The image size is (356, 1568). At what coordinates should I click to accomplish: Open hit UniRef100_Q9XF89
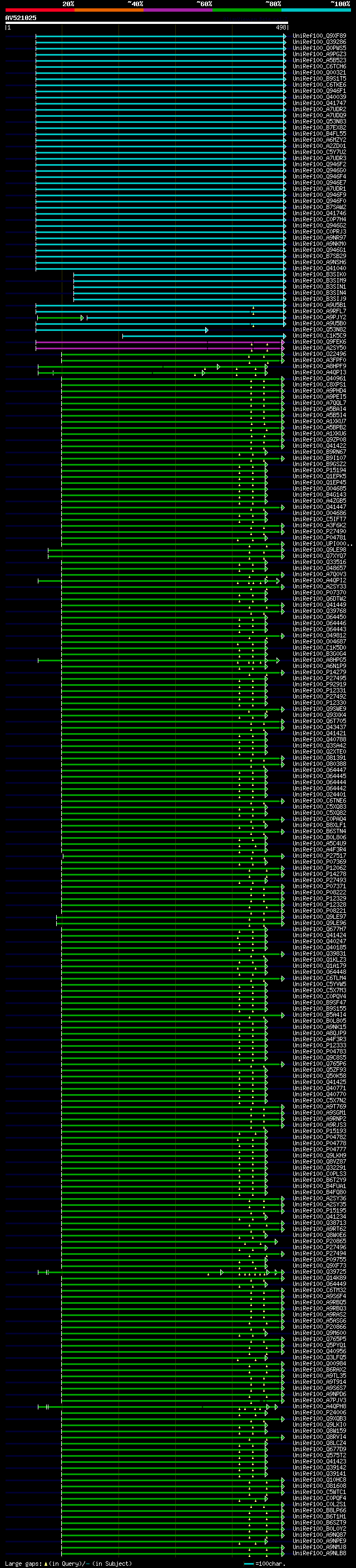pyautogui.click(x=319, y=36)
